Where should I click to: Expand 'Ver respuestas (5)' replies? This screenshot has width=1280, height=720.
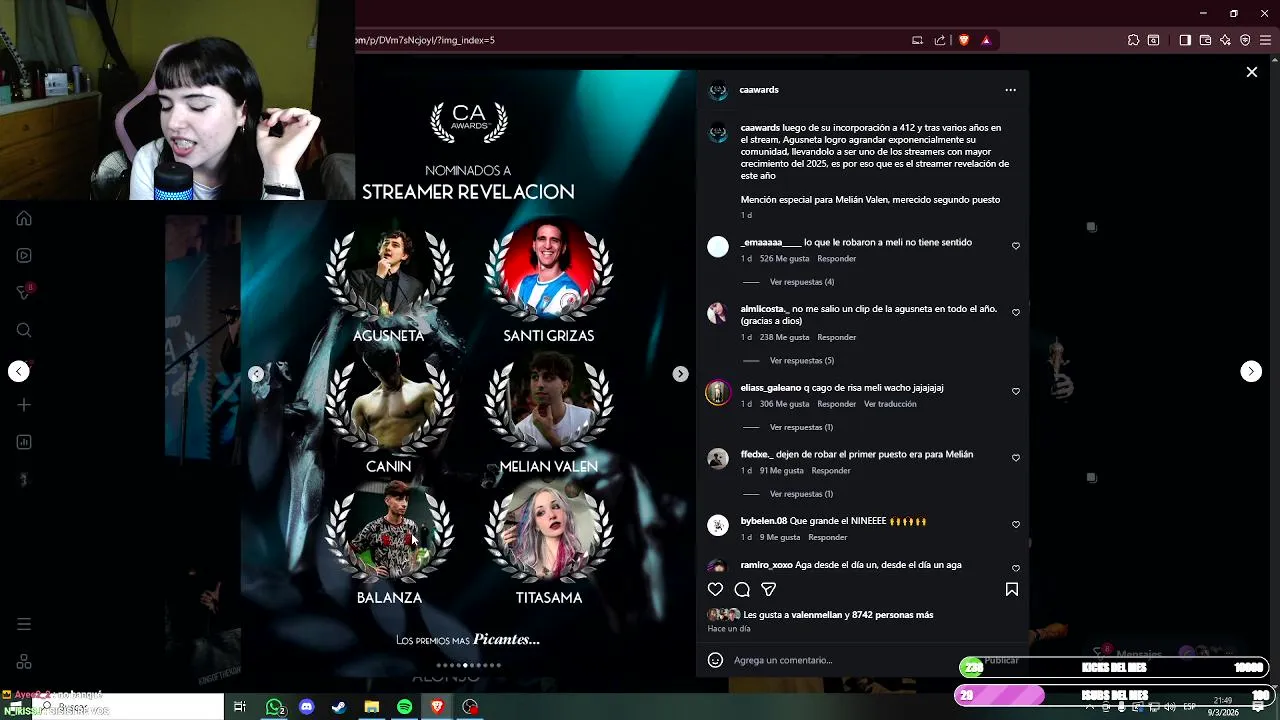coord(801,360)
